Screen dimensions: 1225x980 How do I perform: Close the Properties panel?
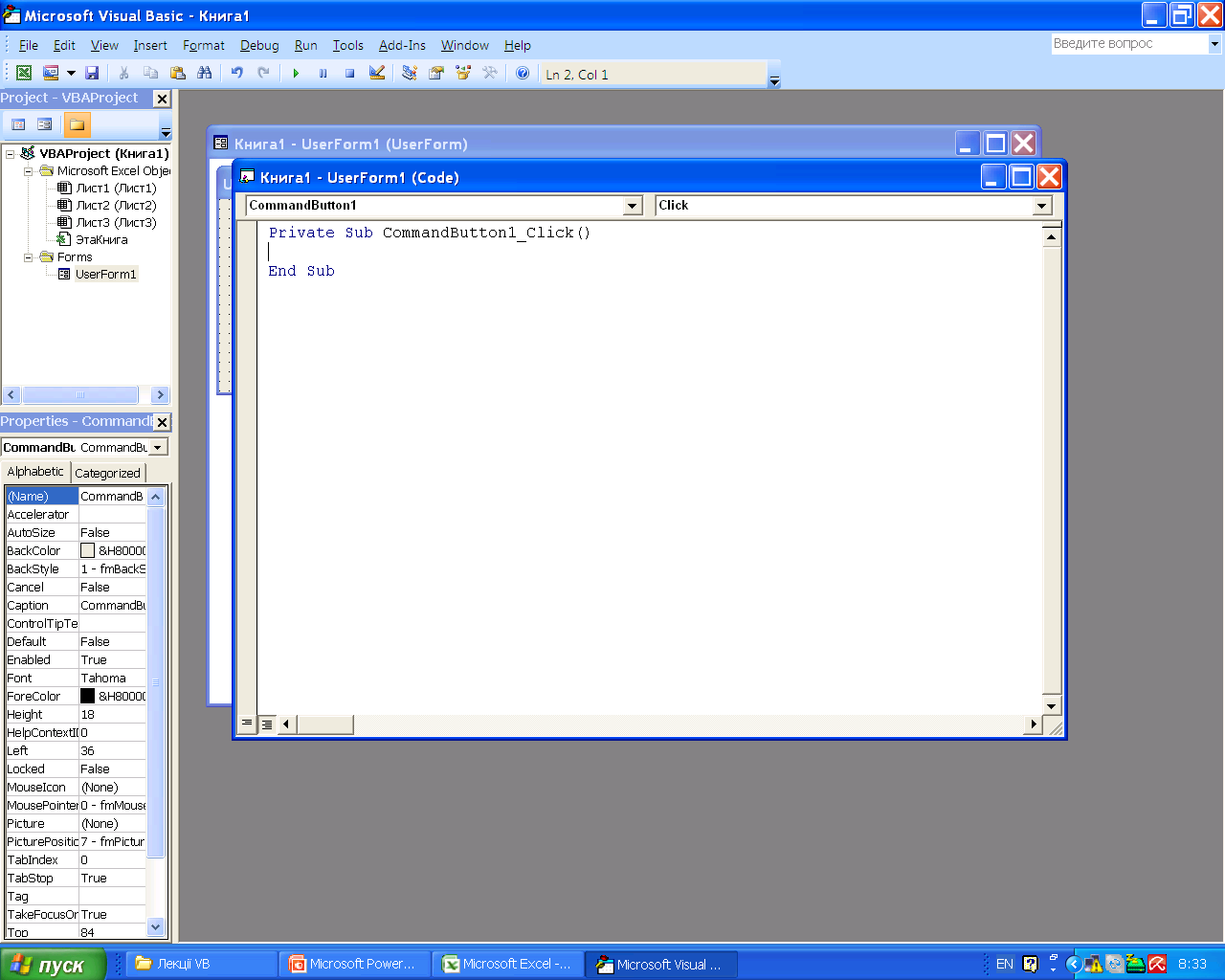click(162, 422)
